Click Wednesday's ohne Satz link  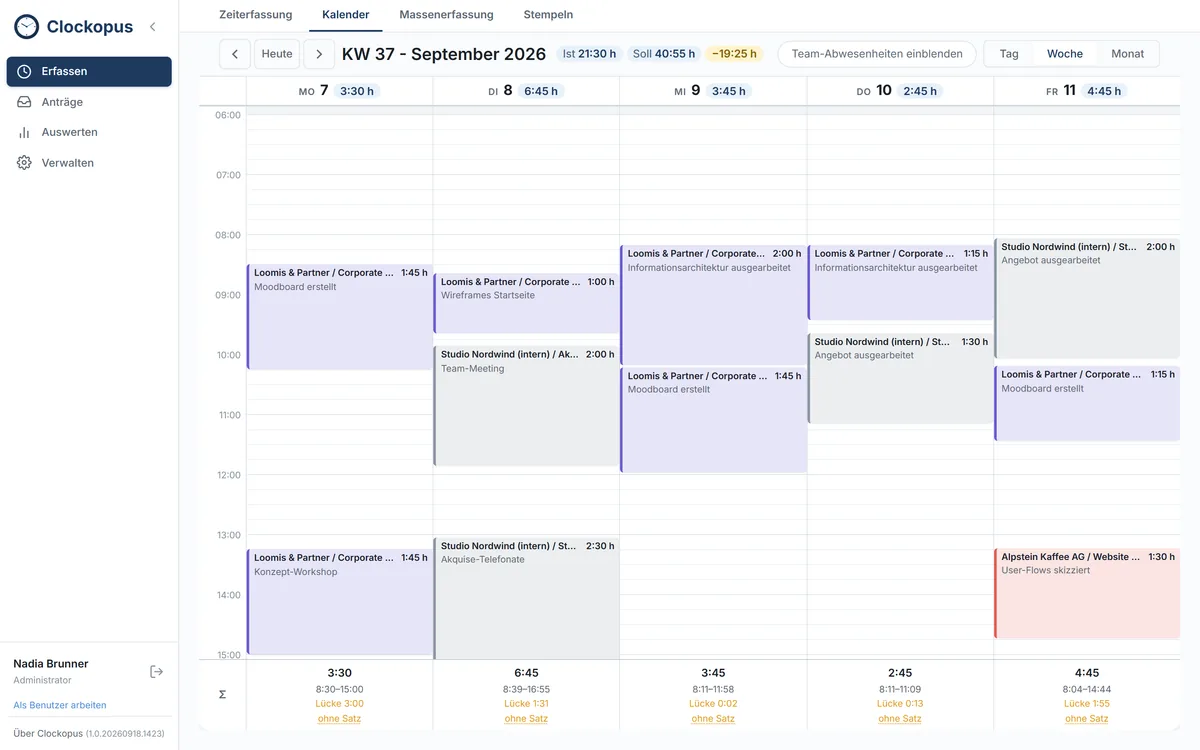tap(713, 719)
